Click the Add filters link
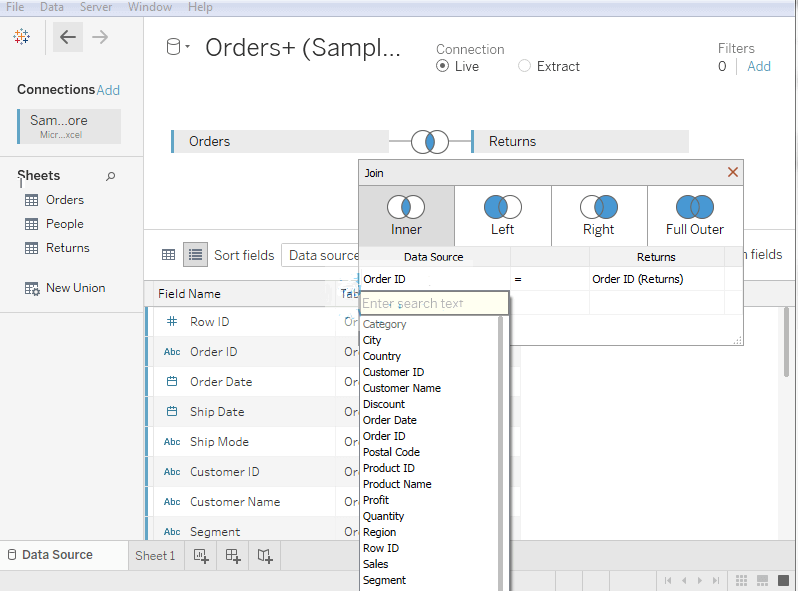 tap(758, 66)
